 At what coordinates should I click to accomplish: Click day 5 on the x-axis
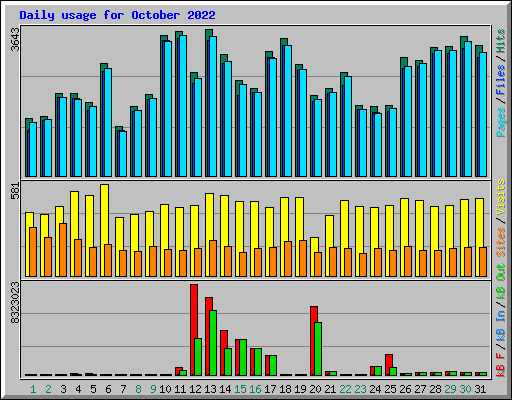pos(93,389)
